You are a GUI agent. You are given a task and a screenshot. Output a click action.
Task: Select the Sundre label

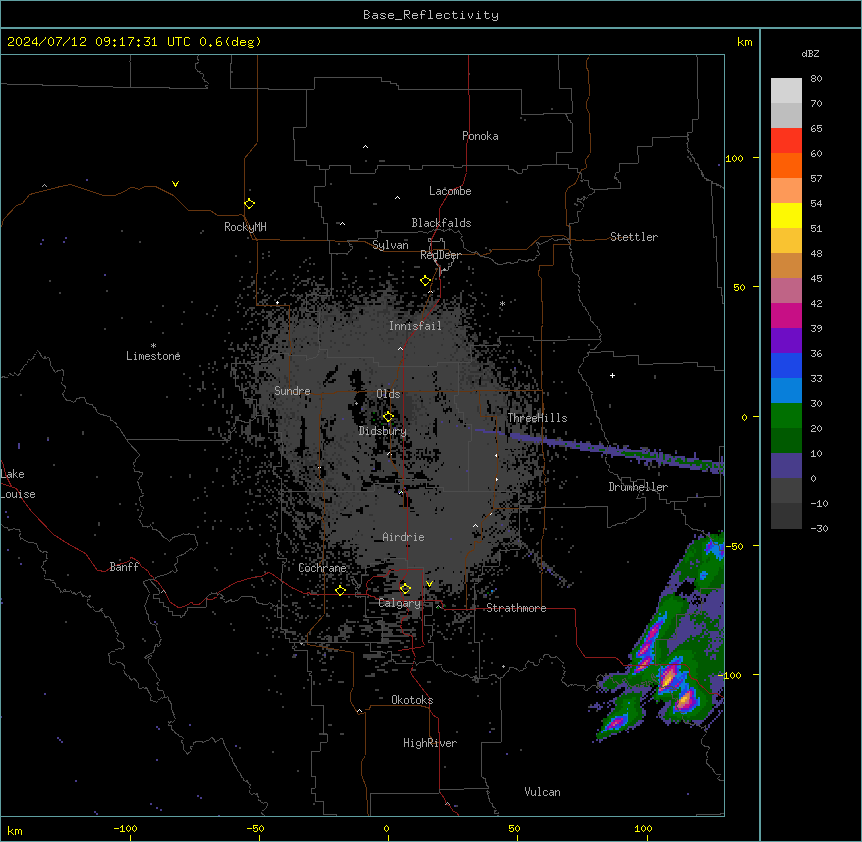[x=292, y=391]
